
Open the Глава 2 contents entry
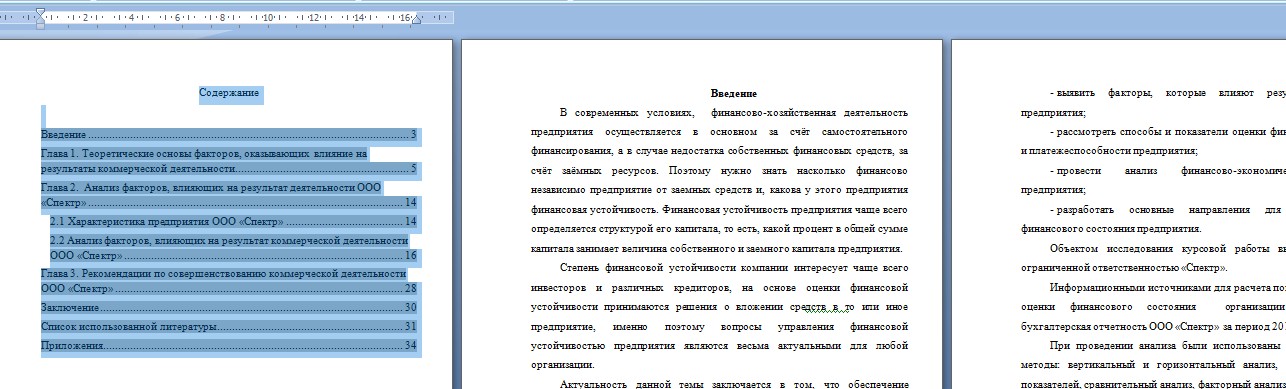pyautogui.click(x=229, y=194)
